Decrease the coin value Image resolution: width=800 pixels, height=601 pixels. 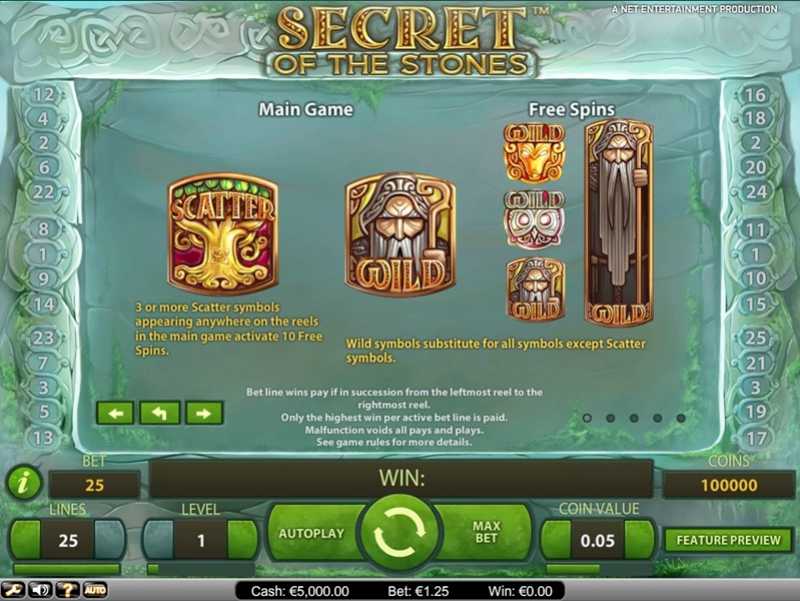coord(556,540)
